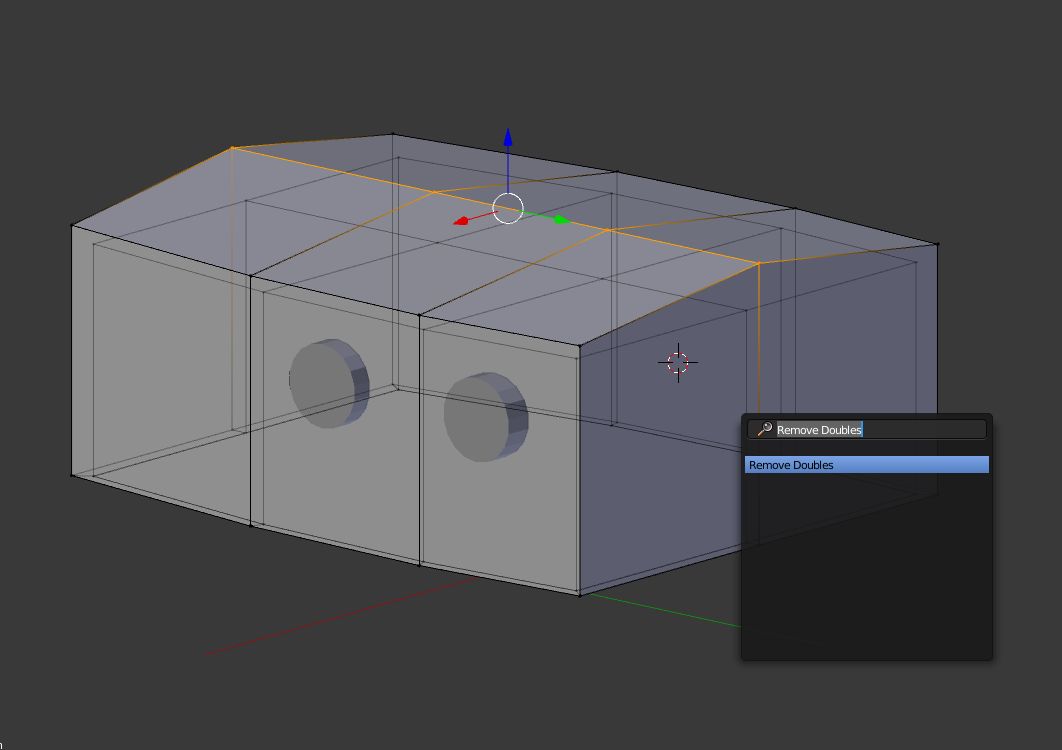The height and width of the screenshot is (750, 1062).
Task: Click the 3D cursor crosshair
Action: [678, 362]
